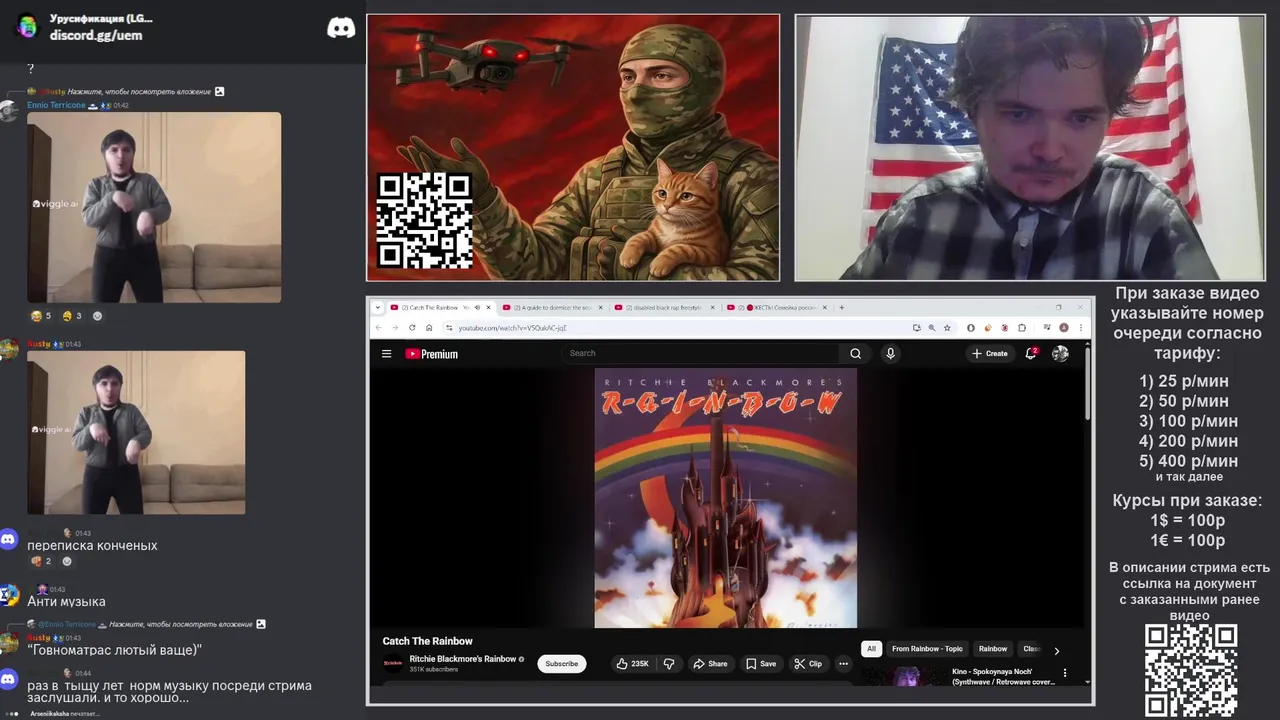Image resolution: width=1280 pixels, height=720 pixels.
Task: Open the YouTube notifications bell
Action: point(1031,353)
